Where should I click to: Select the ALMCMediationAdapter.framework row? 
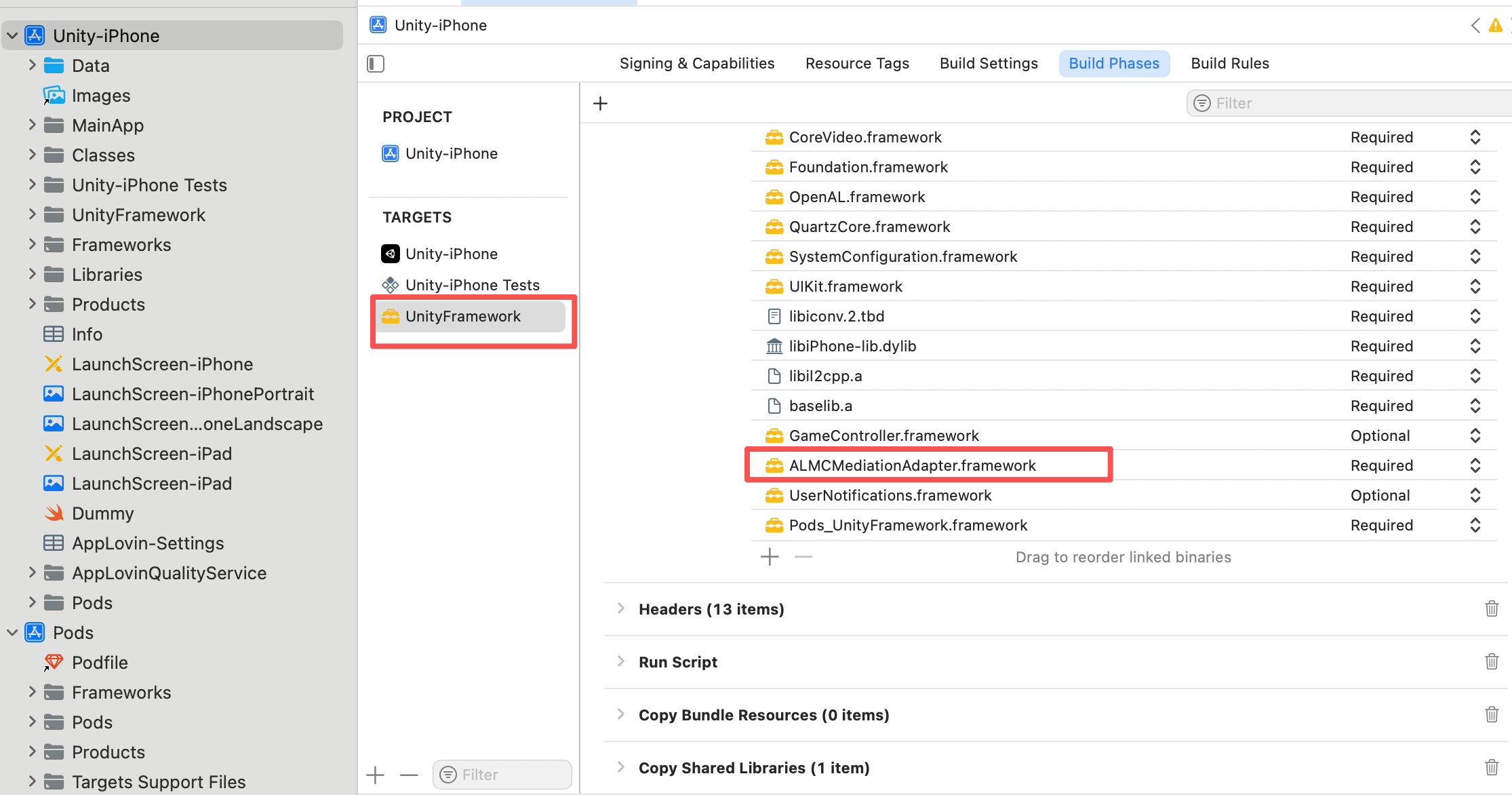(1123, 465)
